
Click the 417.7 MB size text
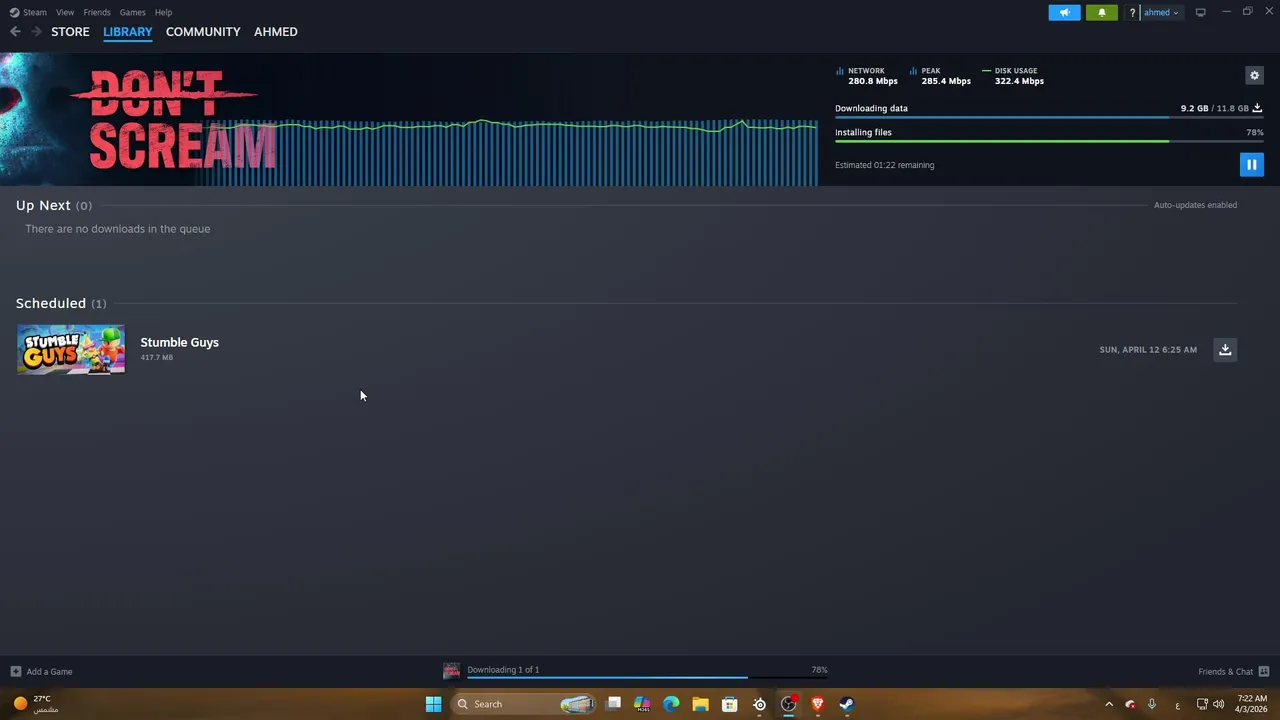click(x=157, y=357)
